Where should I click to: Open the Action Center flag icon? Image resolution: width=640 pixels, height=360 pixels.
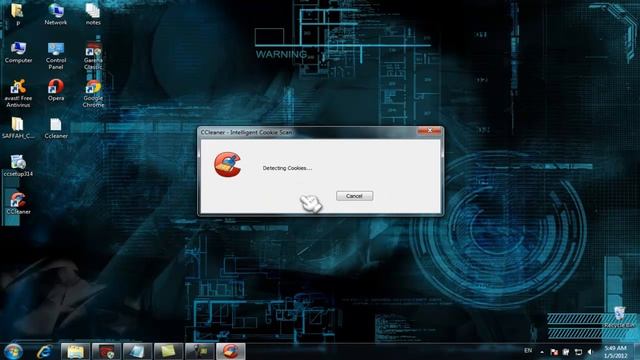554,352
